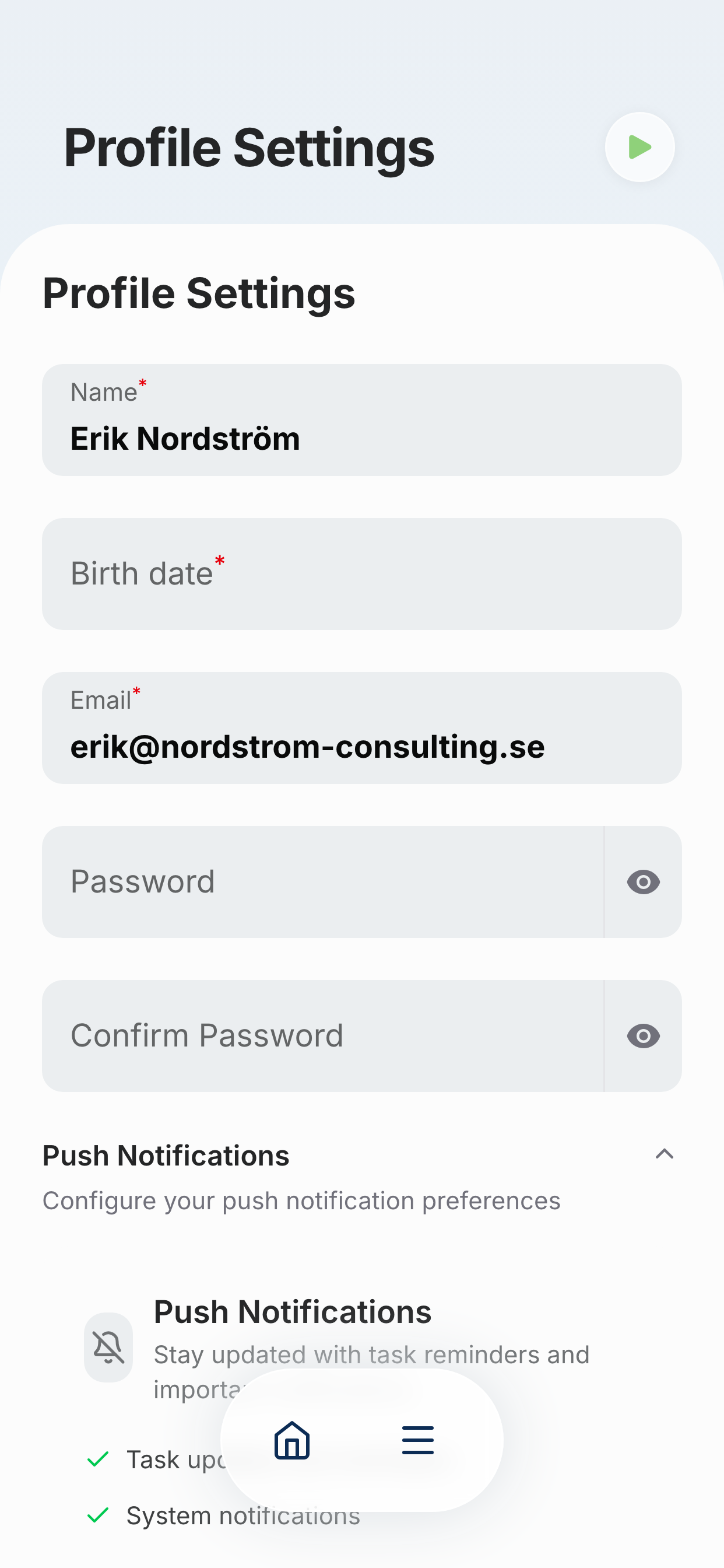This screenshot has height=1568, width=724.
Task: Show password with the eye icon
Action: 643,881
